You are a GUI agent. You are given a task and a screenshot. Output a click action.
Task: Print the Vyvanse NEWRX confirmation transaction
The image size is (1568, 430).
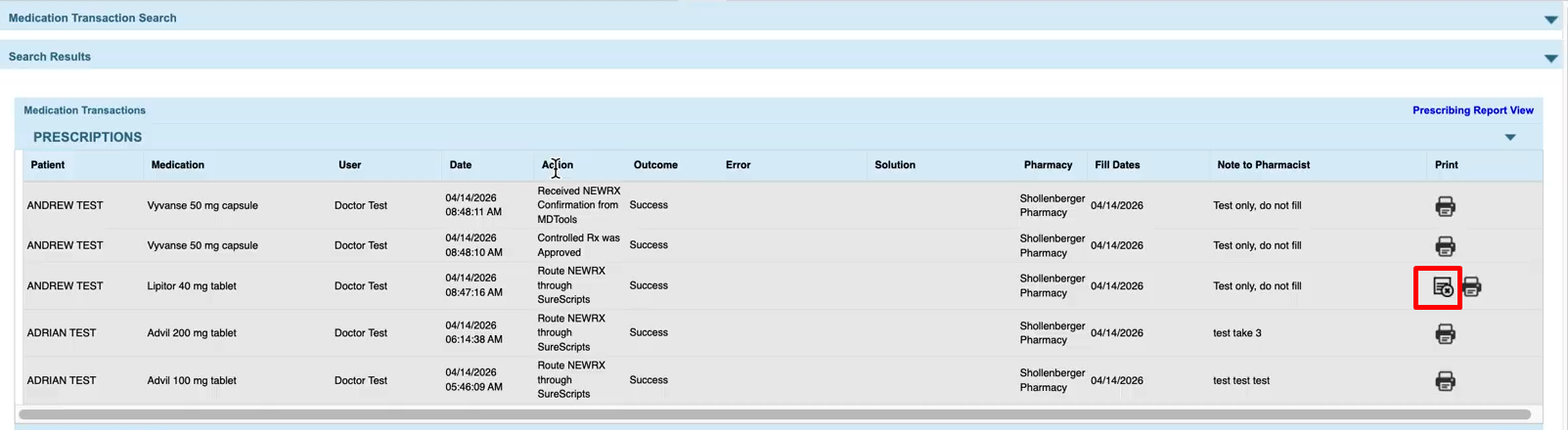[x=1445, y=206]
